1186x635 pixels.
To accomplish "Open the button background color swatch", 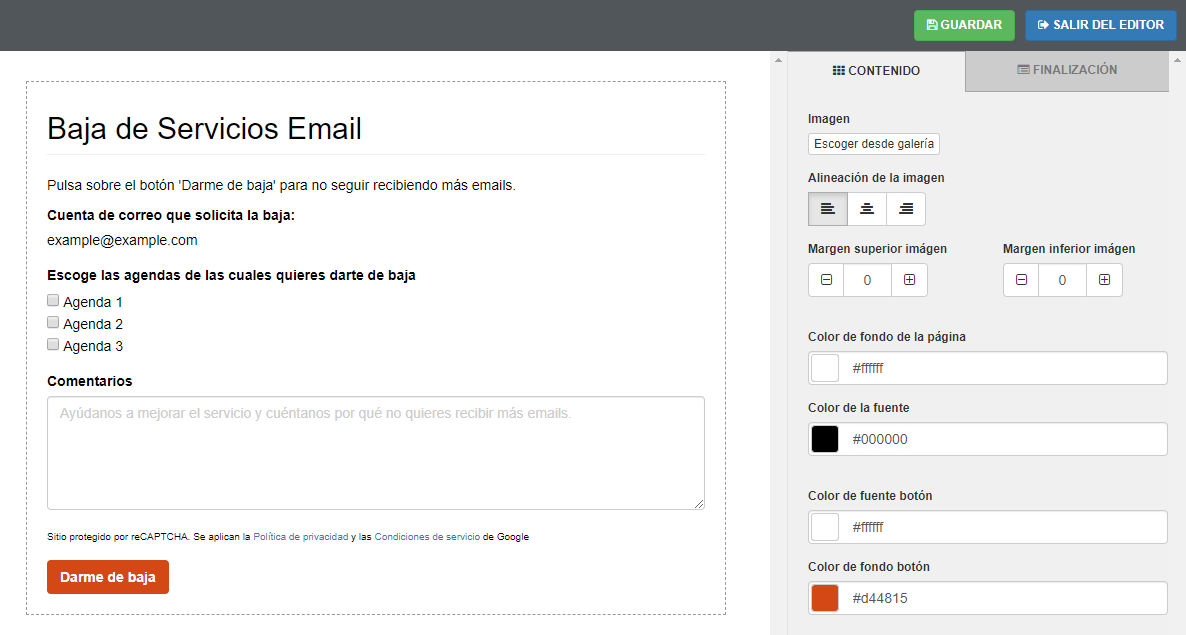I will tap(825, 598).
